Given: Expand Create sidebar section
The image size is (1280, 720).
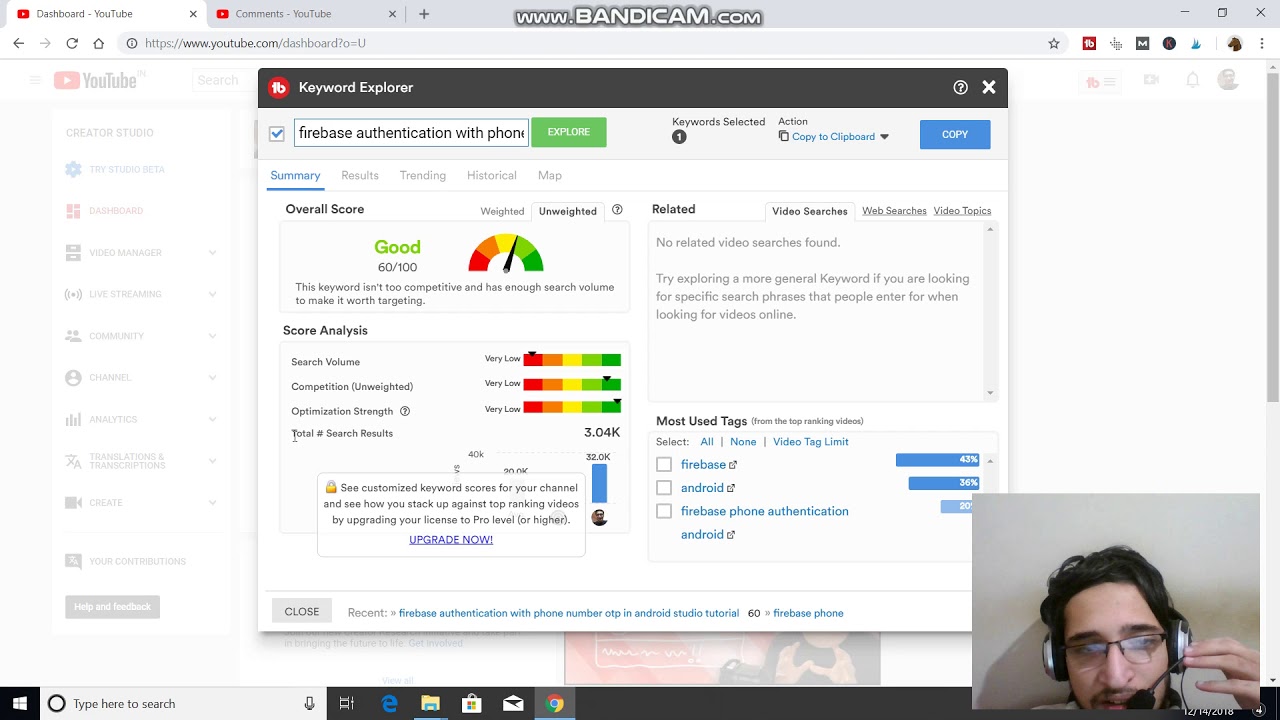Looking at the screenshot, I should click(212, 503).
